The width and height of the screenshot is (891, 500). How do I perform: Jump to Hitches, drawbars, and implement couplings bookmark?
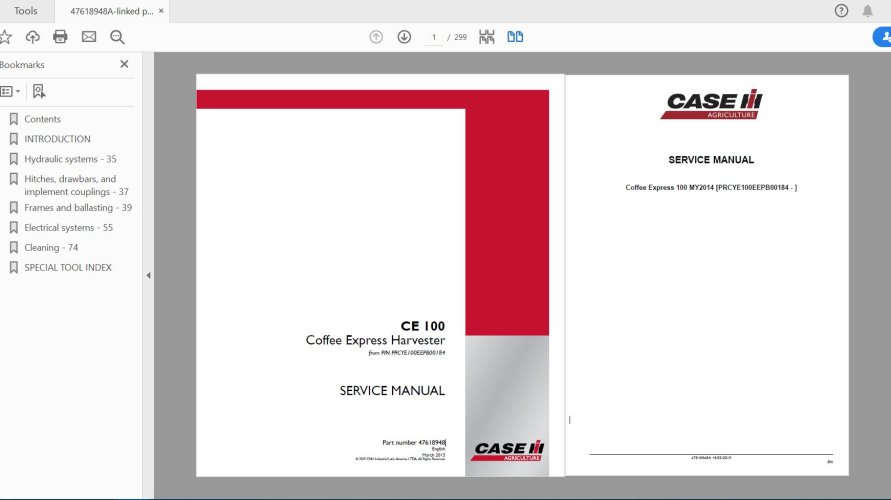pyautogui.click(x=76, y=185)
